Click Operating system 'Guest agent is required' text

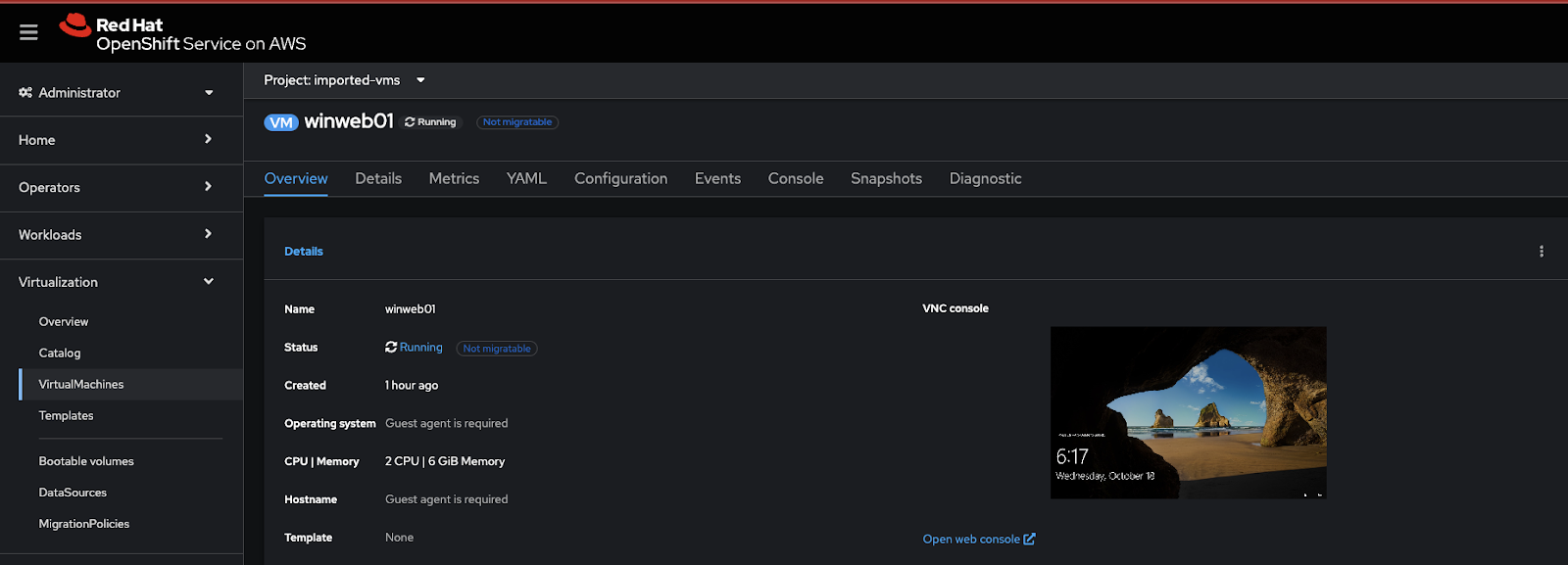[x=447, y=424]
